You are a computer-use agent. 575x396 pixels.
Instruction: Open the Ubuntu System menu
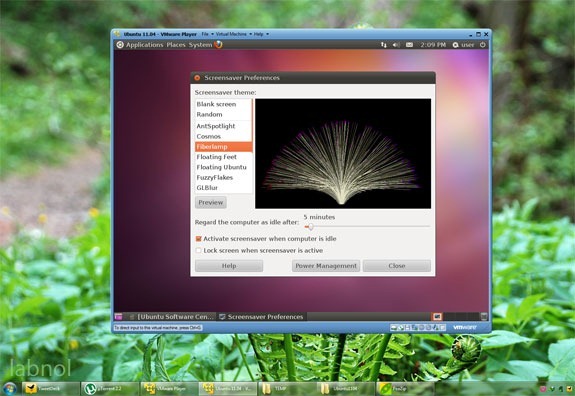200,45
